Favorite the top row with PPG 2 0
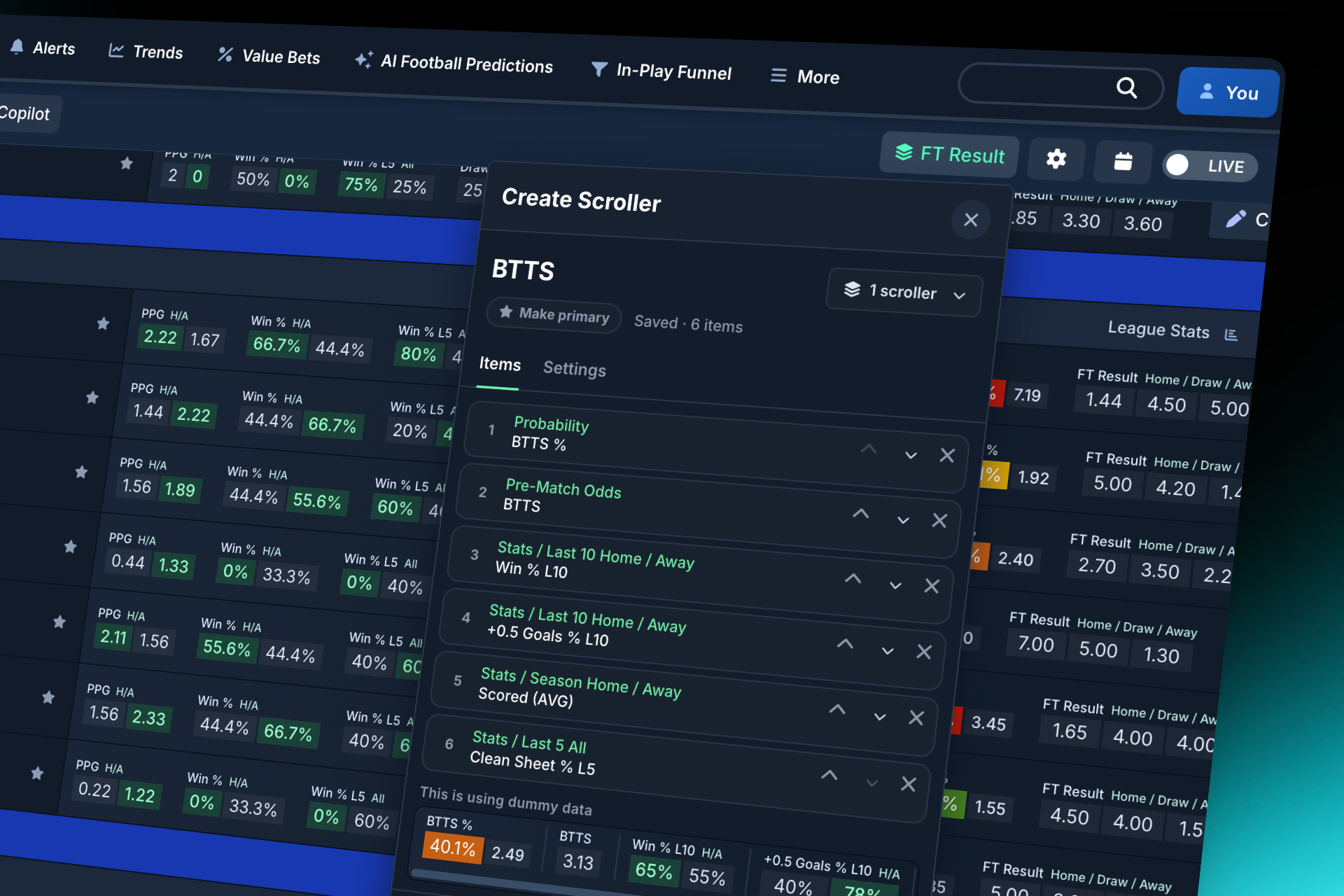Viewport: 1344px width, 896px height. (x=126, y=163)
